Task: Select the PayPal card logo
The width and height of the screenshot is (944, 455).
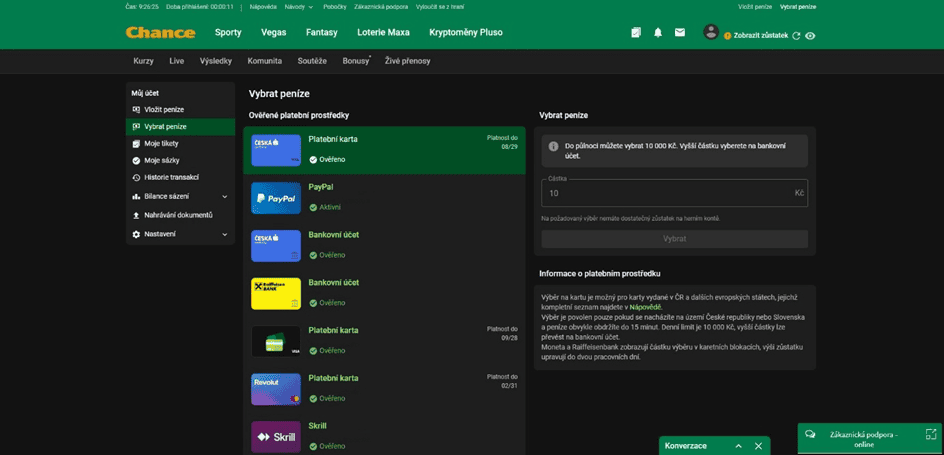Action: [x=276, y=198]
